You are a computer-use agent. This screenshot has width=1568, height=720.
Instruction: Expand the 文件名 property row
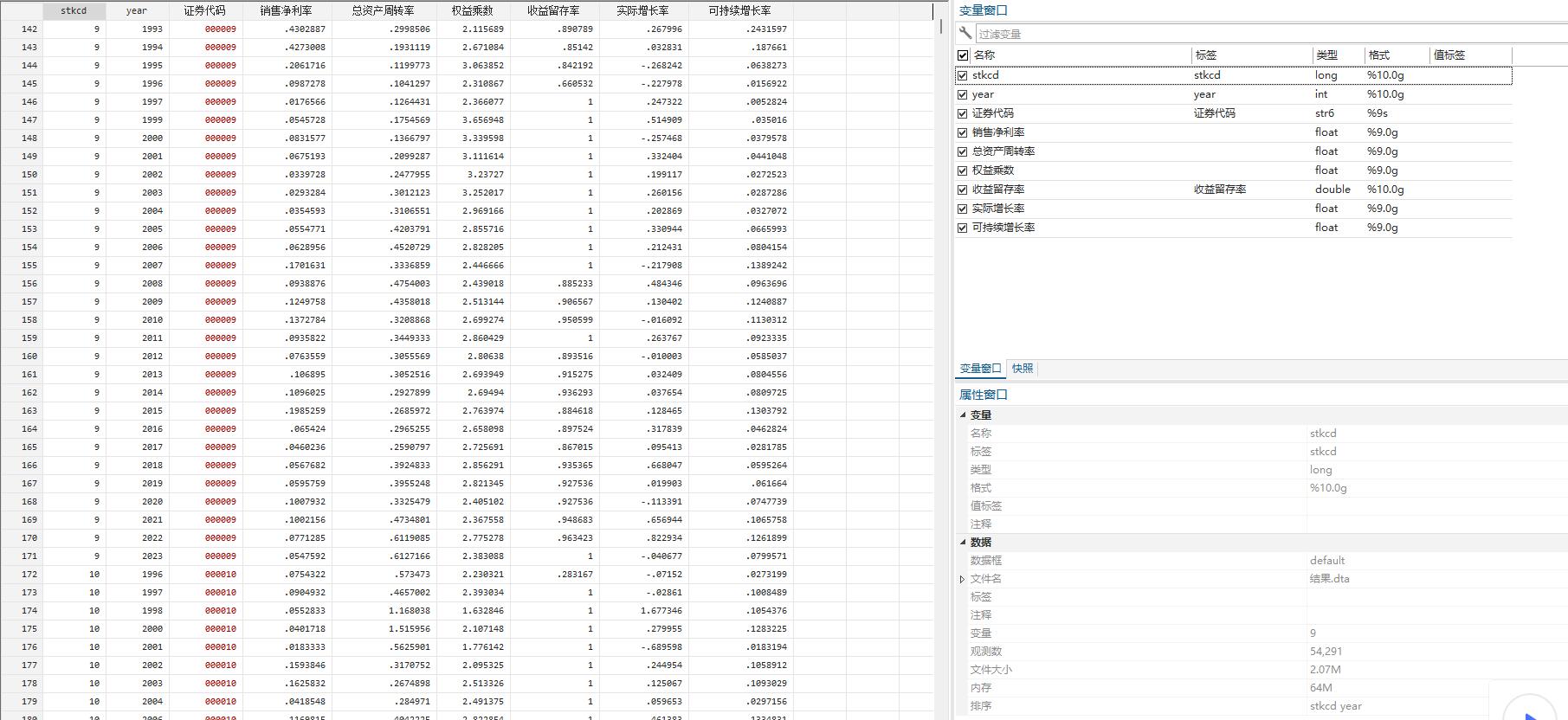[x=962, y=579]
